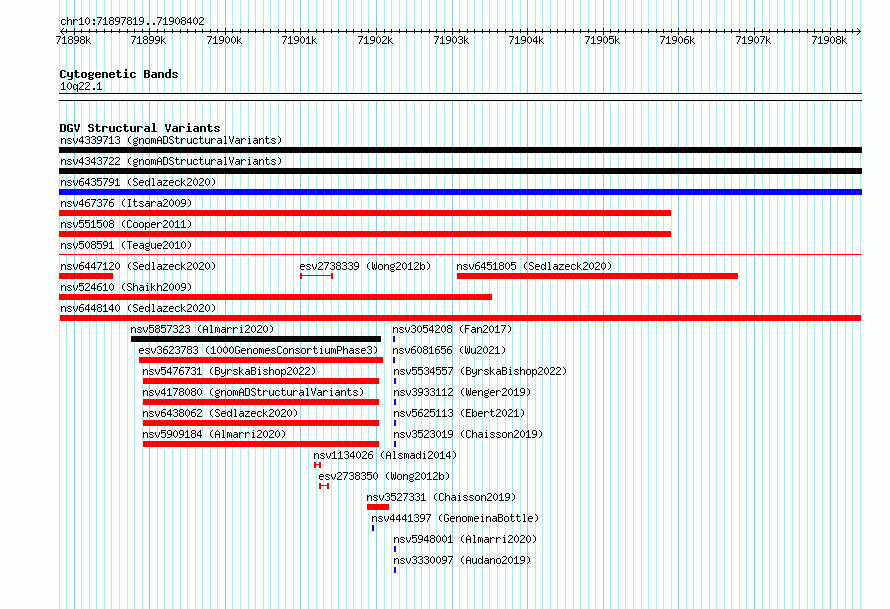Click the small red span under esv2738350
890x609 pixels.
click(324, 486)
